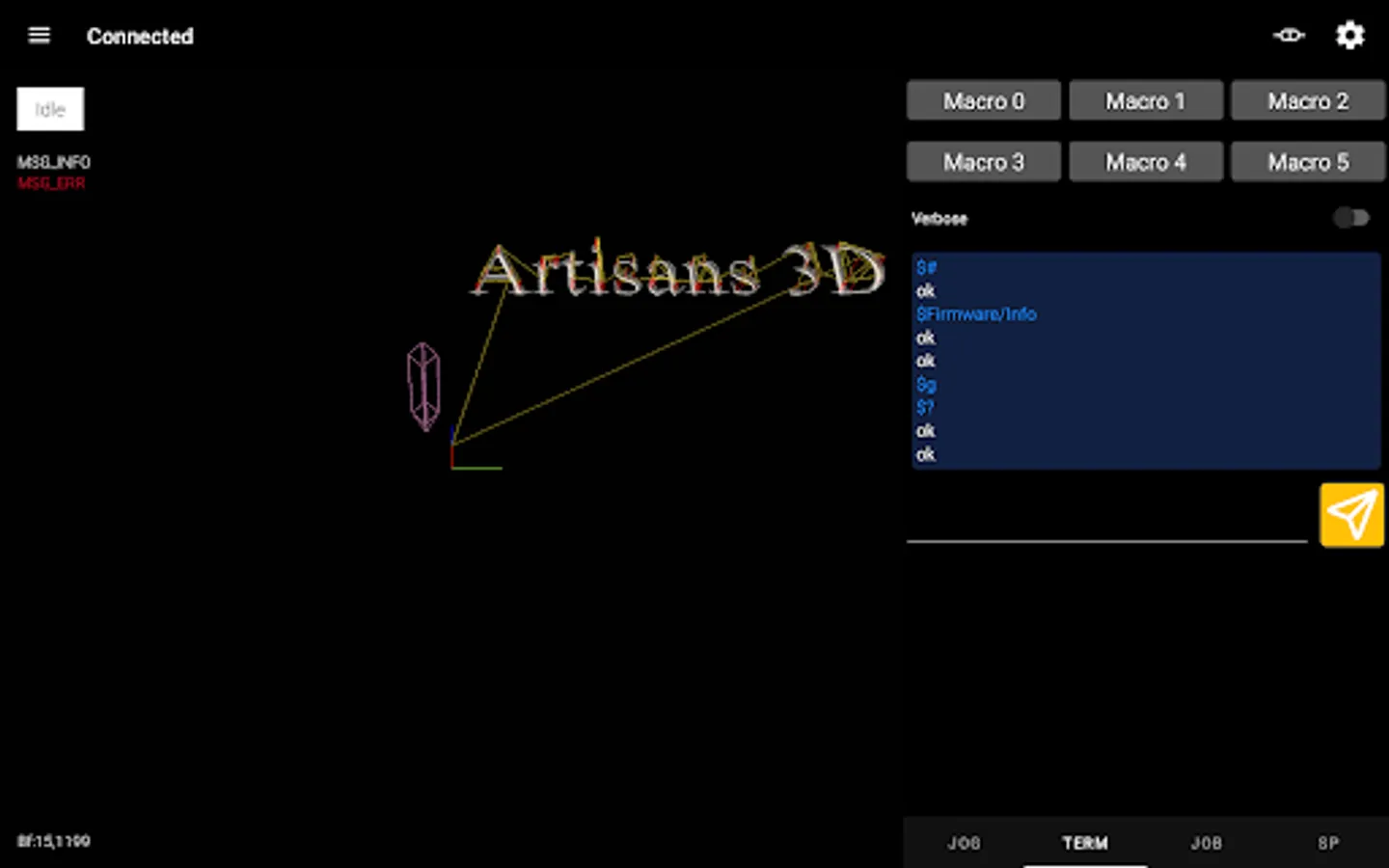The height and width of the screenshot is (868, 1389).
Task: Run Macro 1
Action: point(1145,100)
